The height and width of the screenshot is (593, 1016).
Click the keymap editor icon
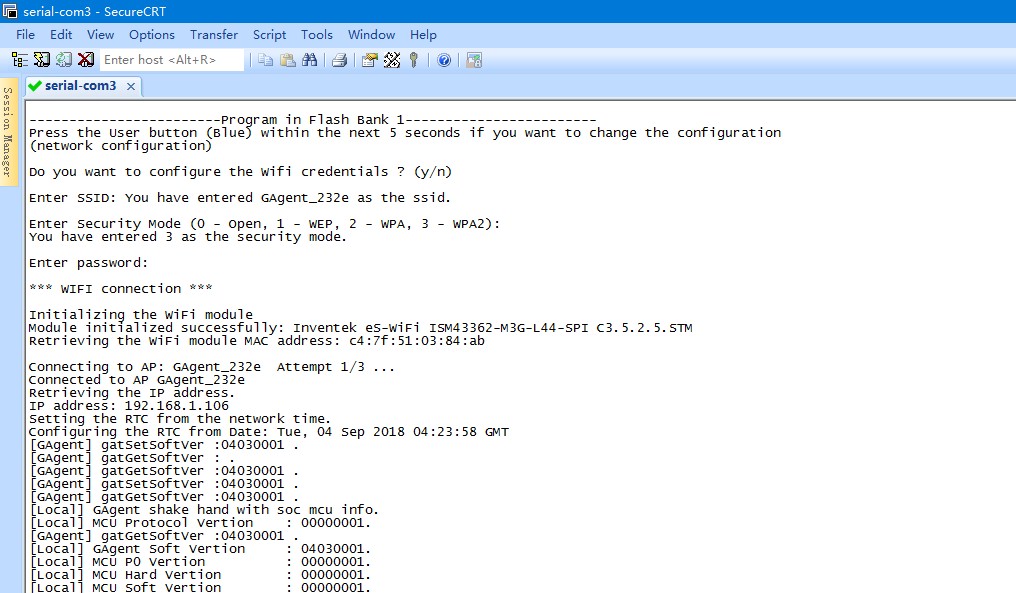[391, 60]
